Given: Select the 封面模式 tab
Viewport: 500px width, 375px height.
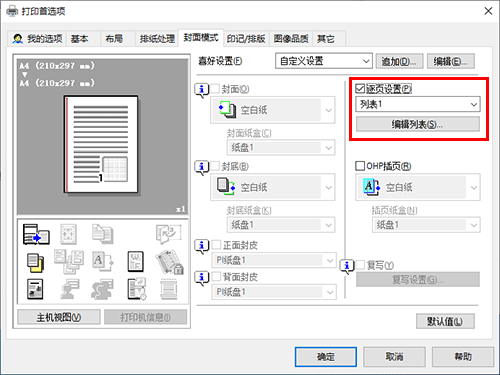Looking at the screenshot, I should [x=201, y=38].
